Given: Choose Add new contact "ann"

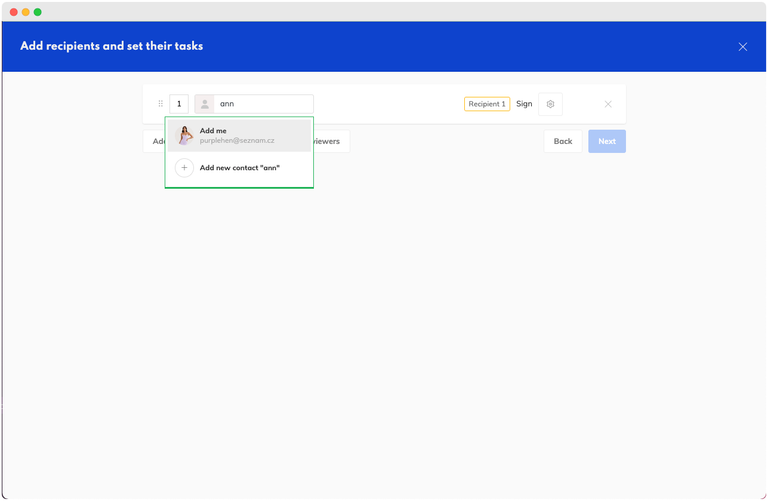Looking at the screenshot, I should pyautogui.click(x=240, y=168).
